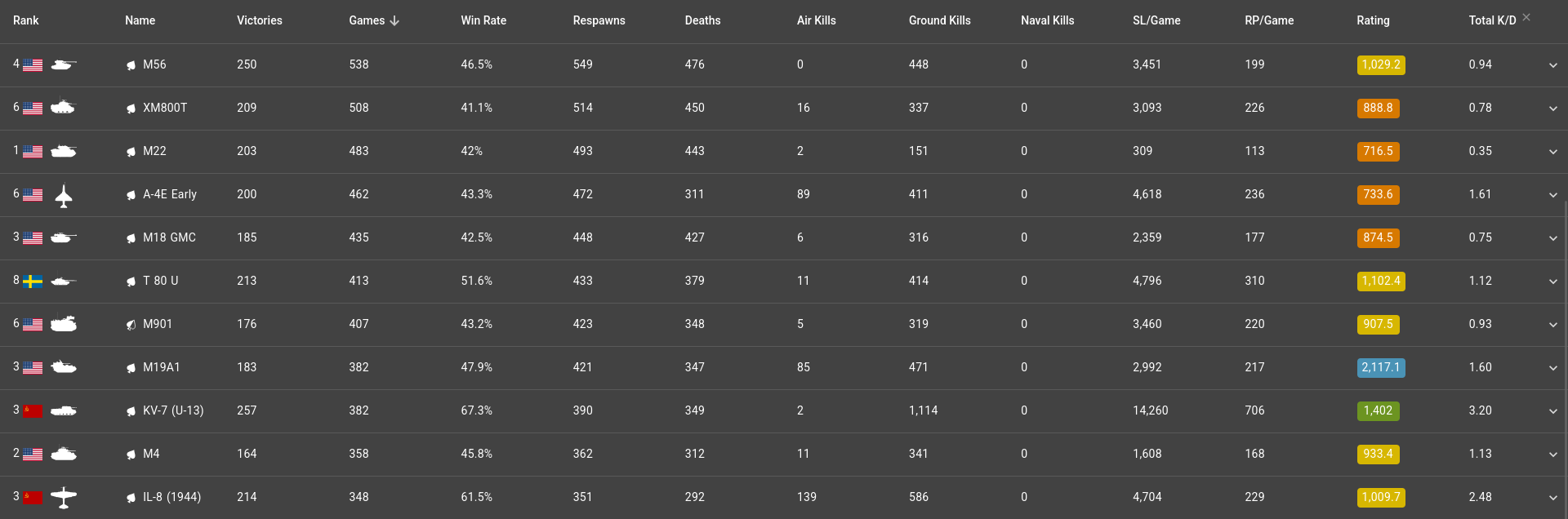The image size is (1568, 519).
Task: Click the small marker icon before M901
Action: [131, 325]
